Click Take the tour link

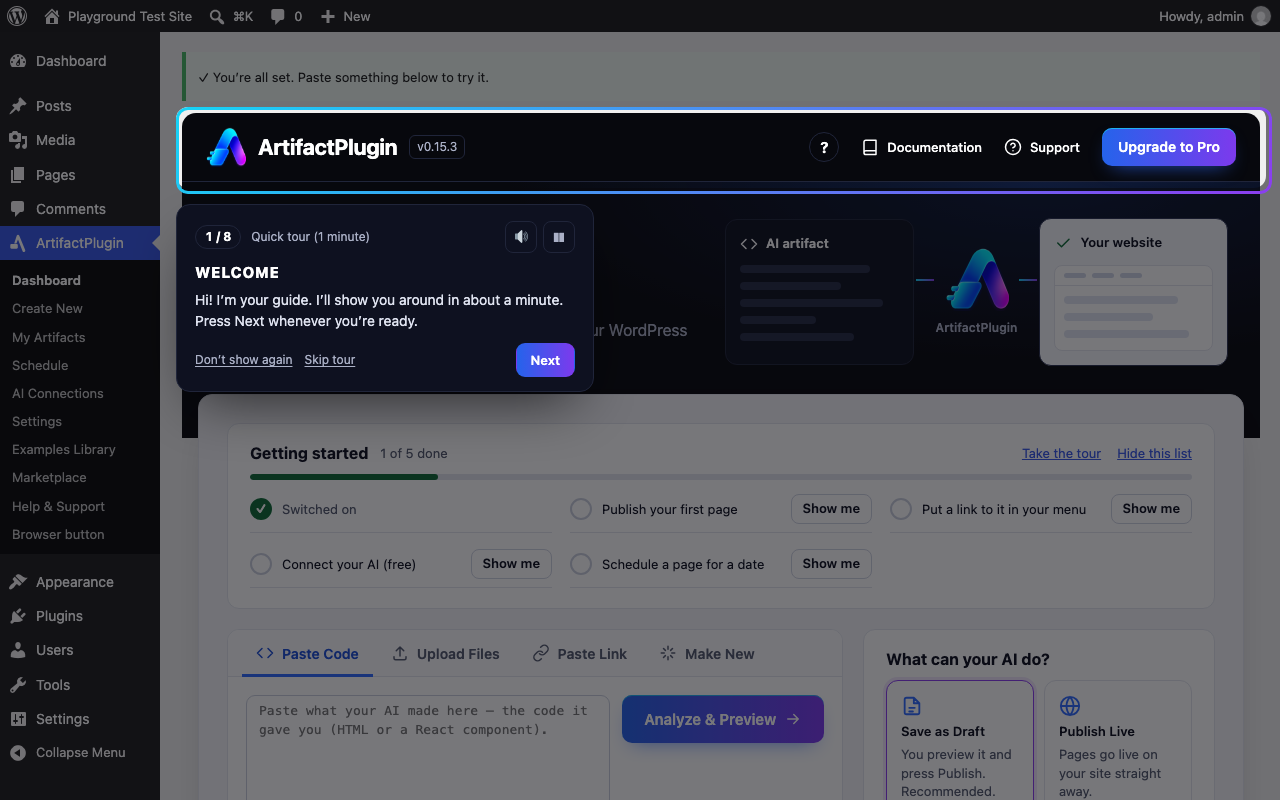(1061, 453)
